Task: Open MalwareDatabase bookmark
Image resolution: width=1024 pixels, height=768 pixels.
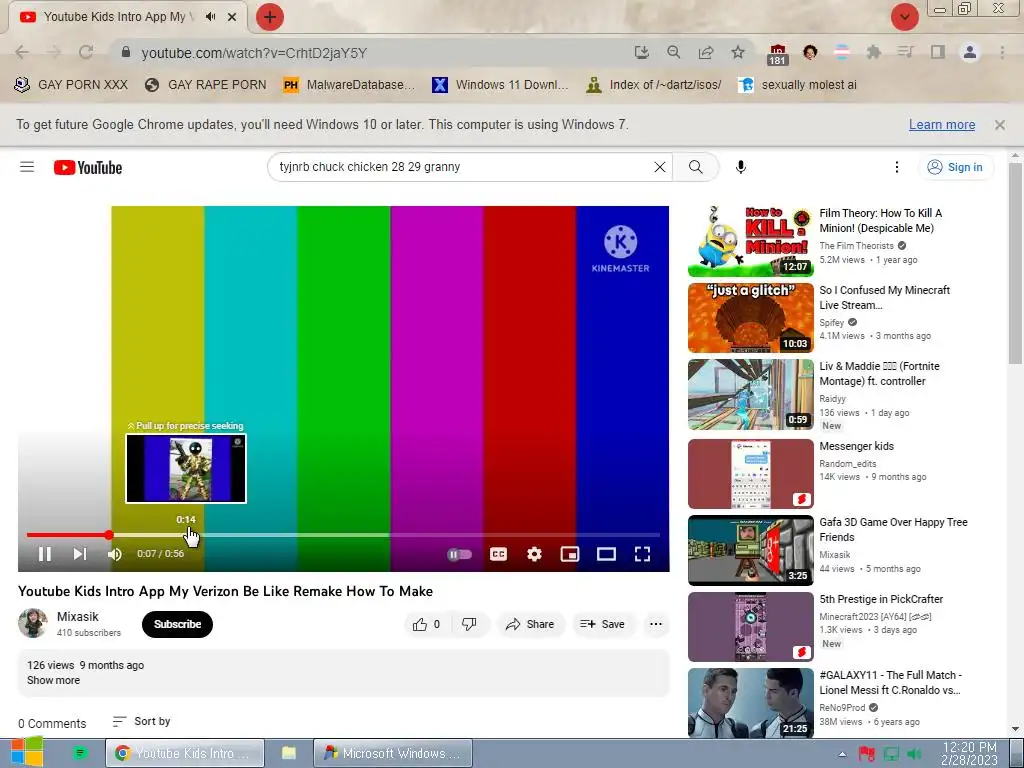Action: point(349,85)
